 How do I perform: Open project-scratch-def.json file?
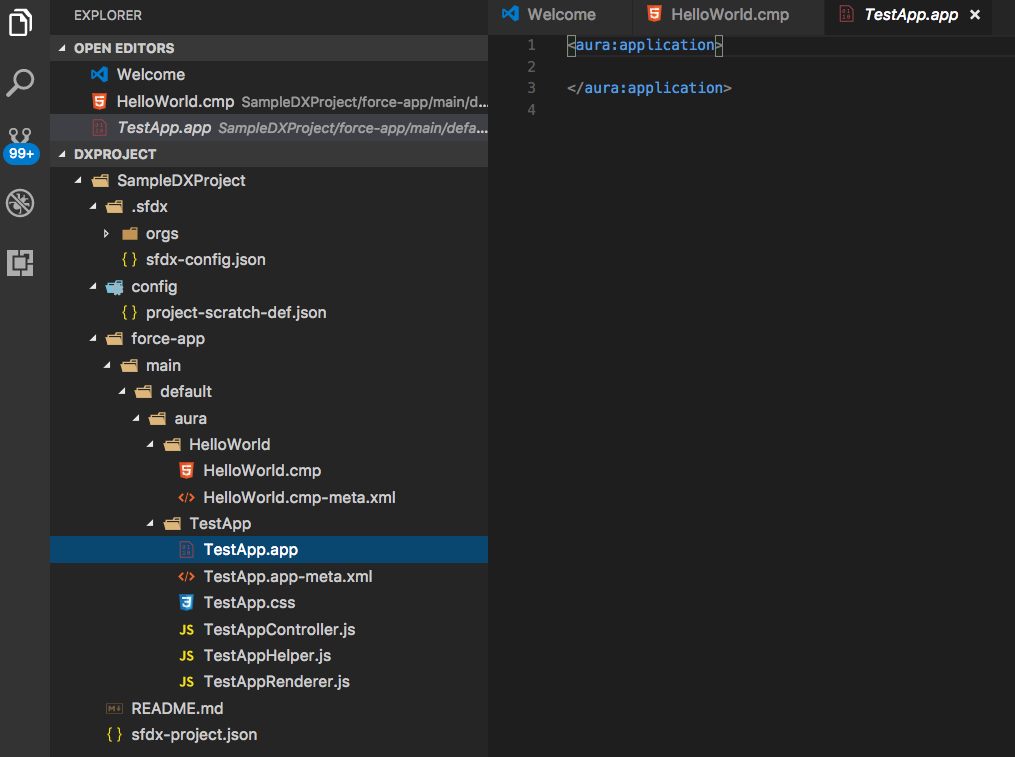269,313
